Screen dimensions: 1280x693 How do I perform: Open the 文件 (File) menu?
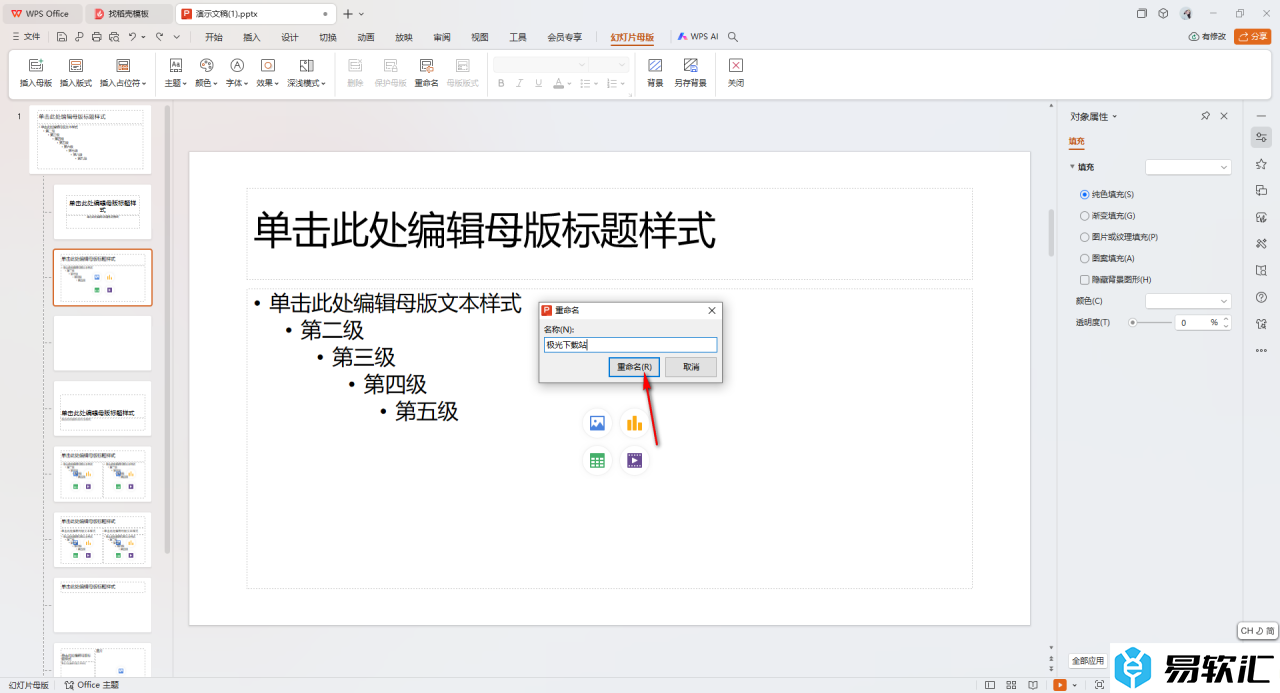tap(26, 37)
